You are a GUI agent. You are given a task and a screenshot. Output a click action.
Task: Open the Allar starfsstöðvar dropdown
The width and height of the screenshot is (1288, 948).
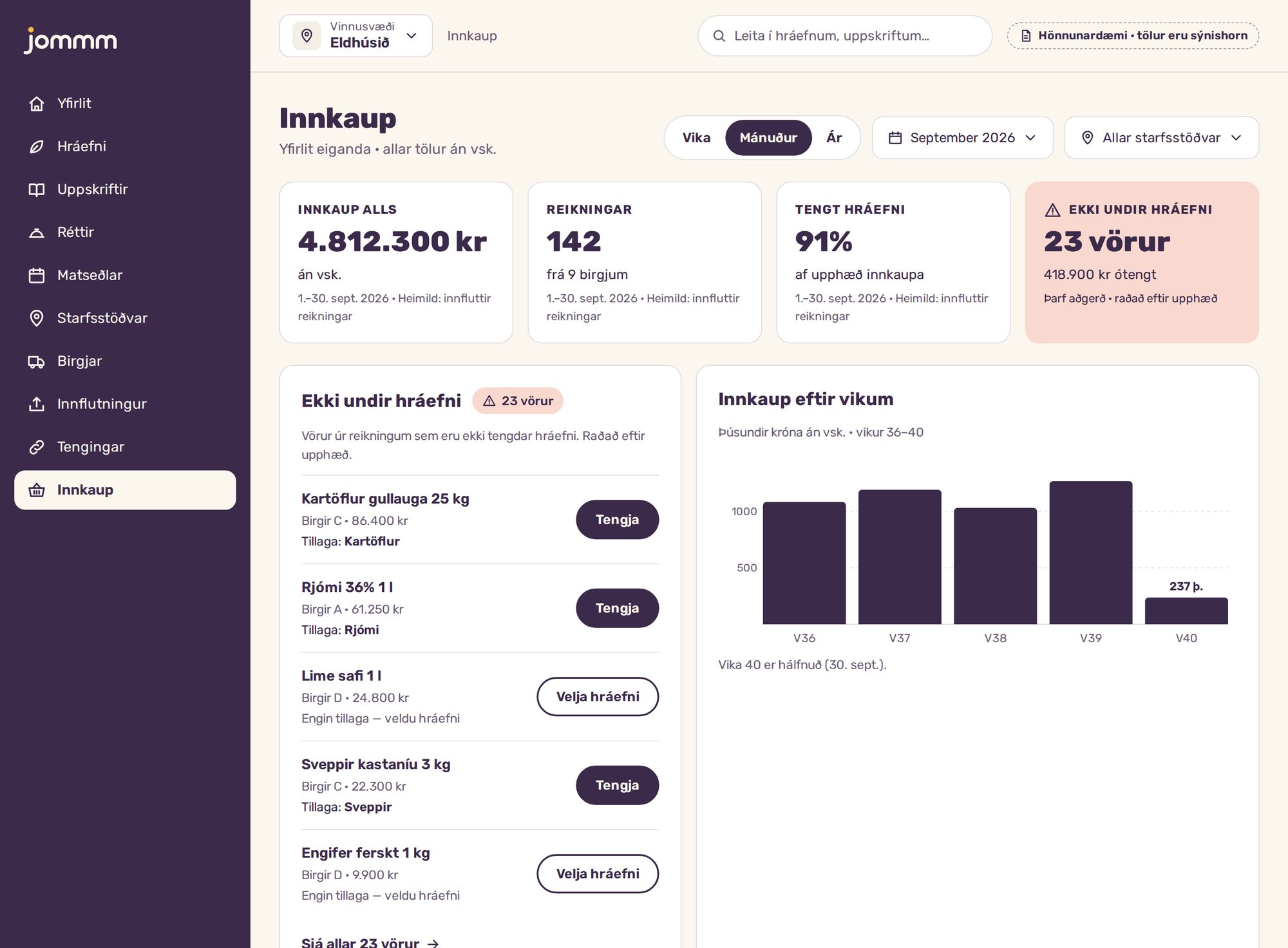point(1161,138)
